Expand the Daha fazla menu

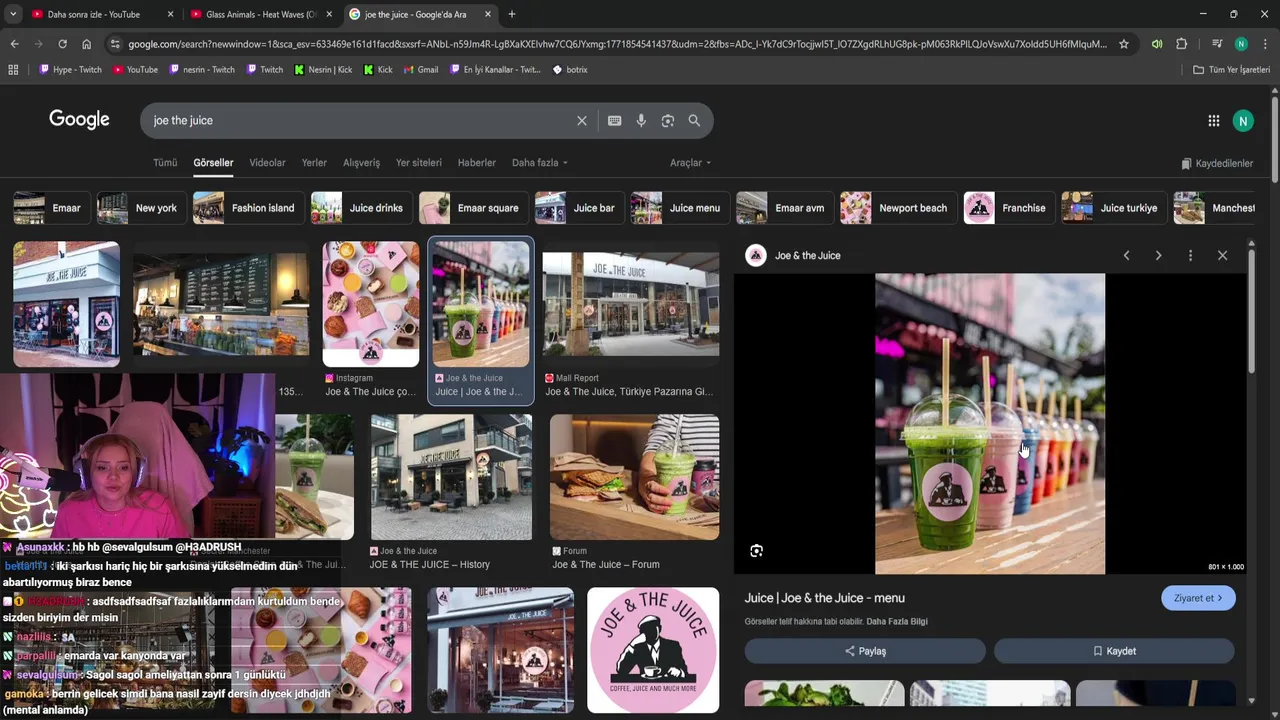click(x=540, y=163)
